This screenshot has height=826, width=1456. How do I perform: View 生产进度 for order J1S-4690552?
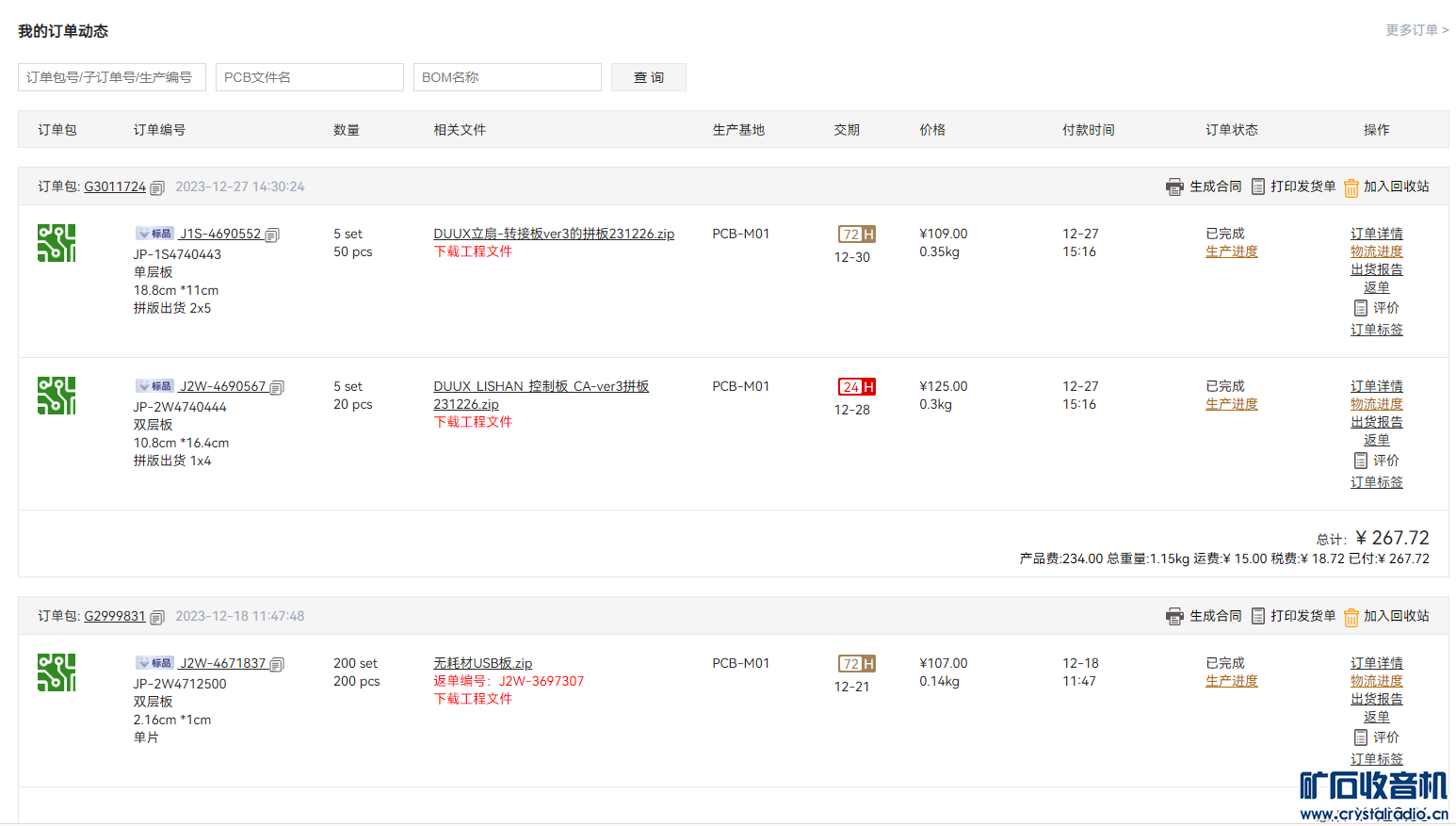[1231, 251]
